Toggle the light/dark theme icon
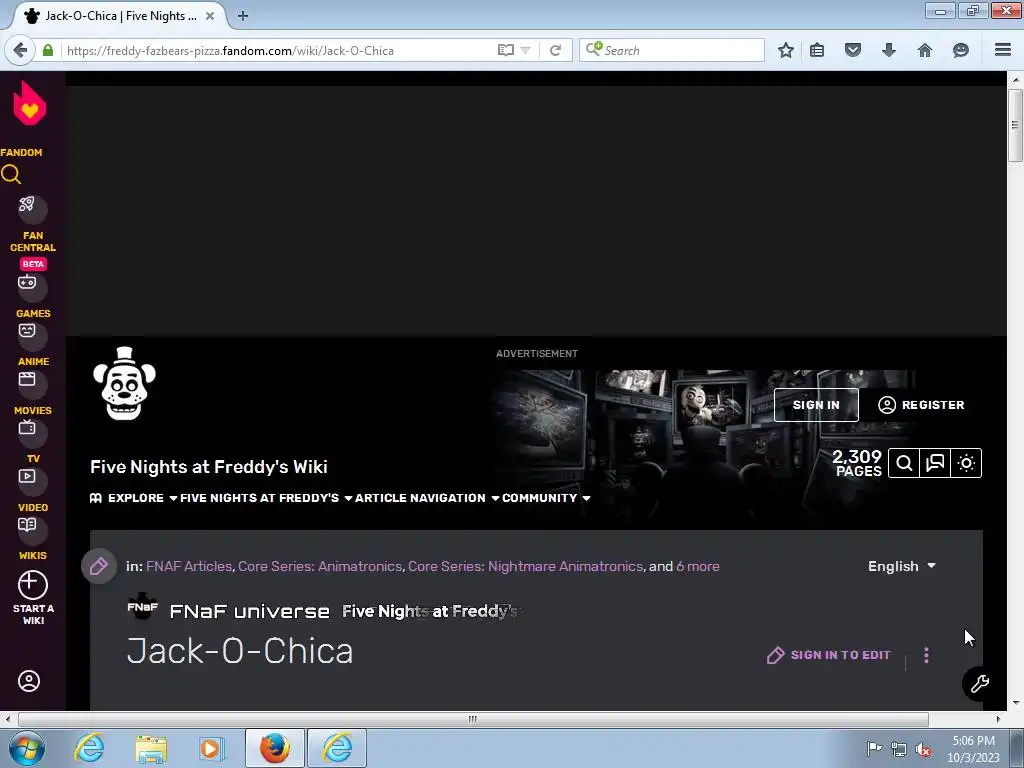Viewport: 1024px width, 768px height. click(x=967, y=463)
